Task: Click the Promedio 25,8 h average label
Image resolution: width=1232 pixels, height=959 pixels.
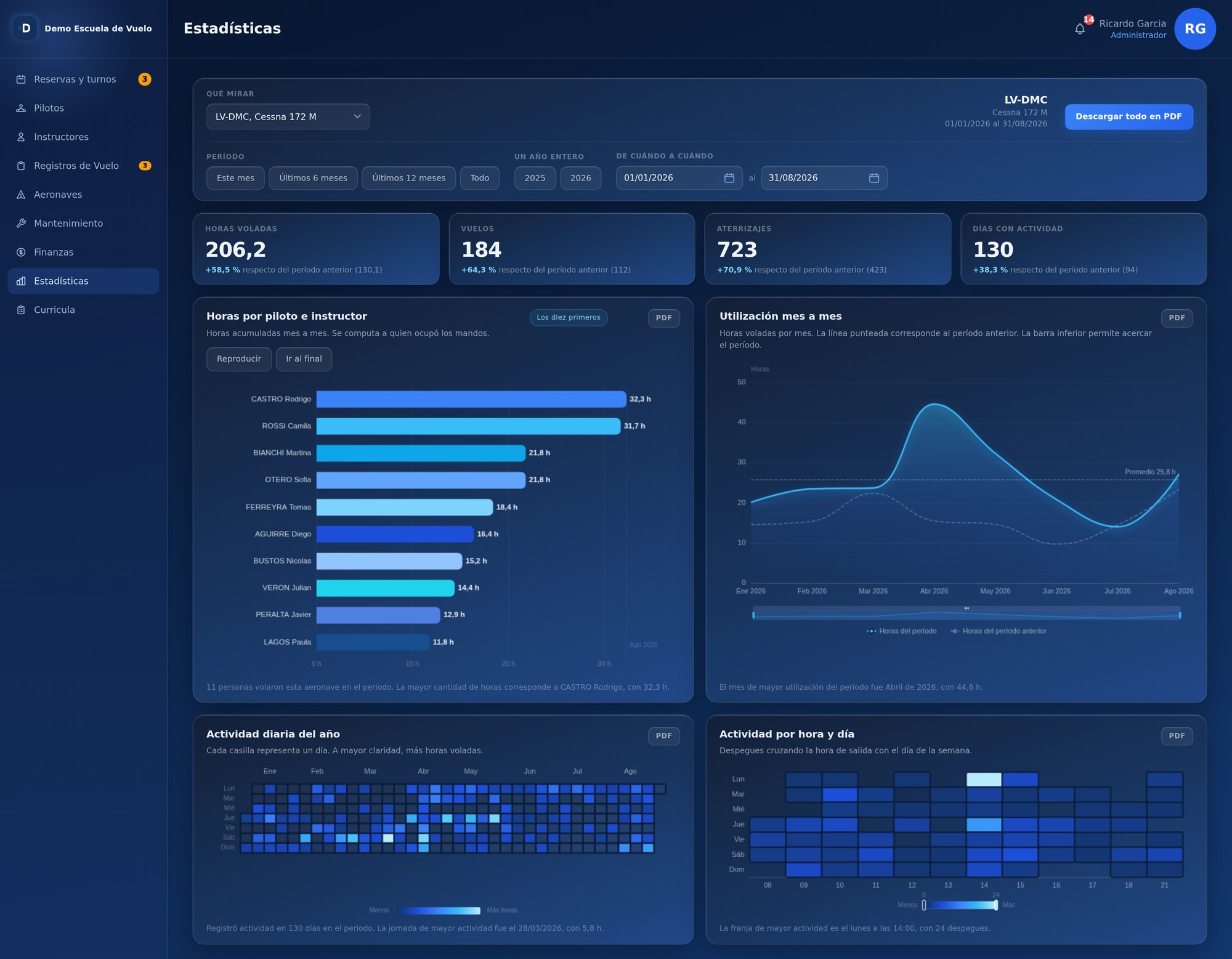Action: click(x=1149, y=472)
